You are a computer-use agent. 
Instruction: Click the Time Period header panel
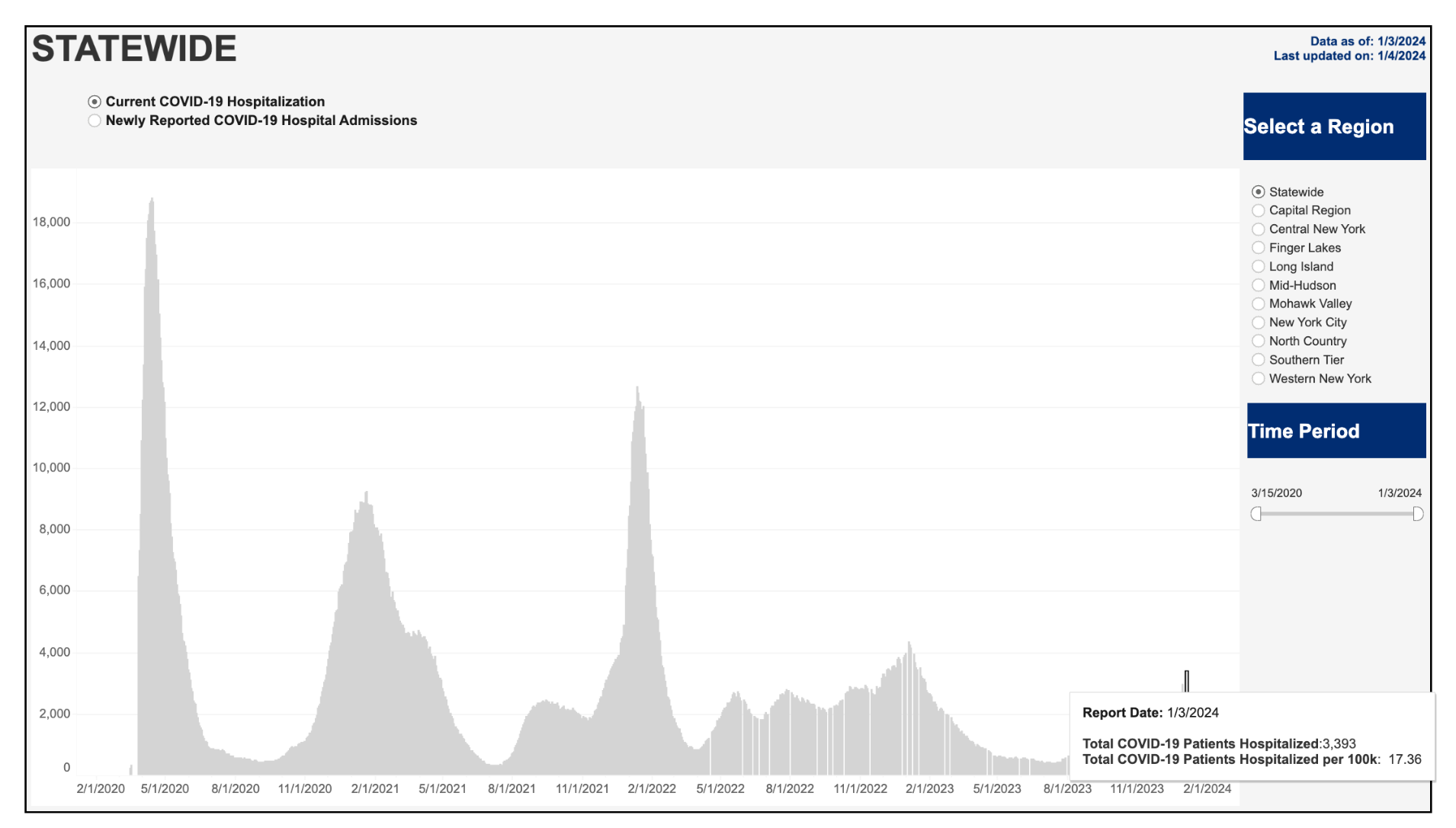tap(1336, 431)
